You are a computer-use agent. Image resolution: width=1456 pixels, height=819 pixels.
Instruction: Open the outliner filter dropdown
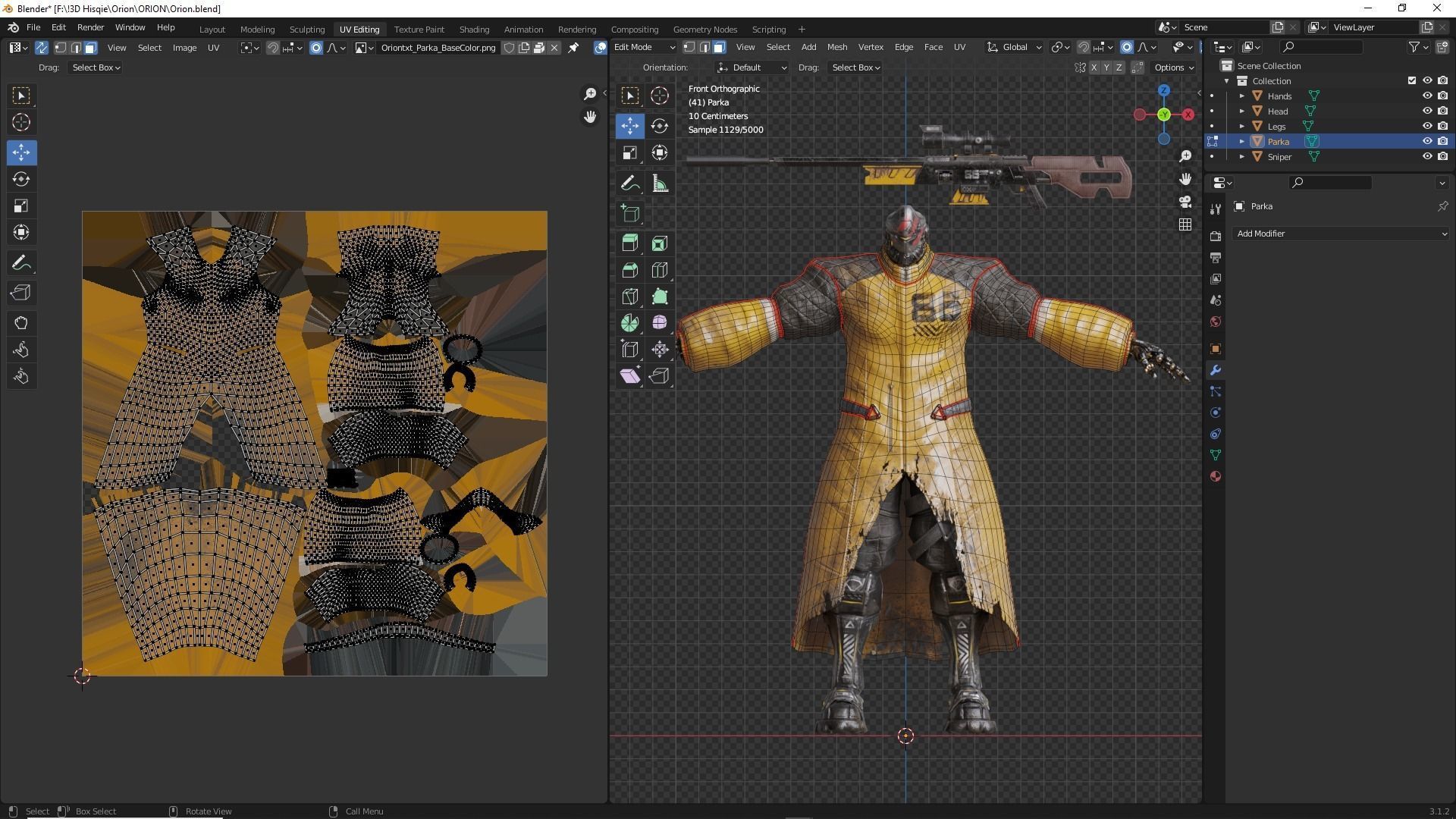click(x=1419, y=47)
